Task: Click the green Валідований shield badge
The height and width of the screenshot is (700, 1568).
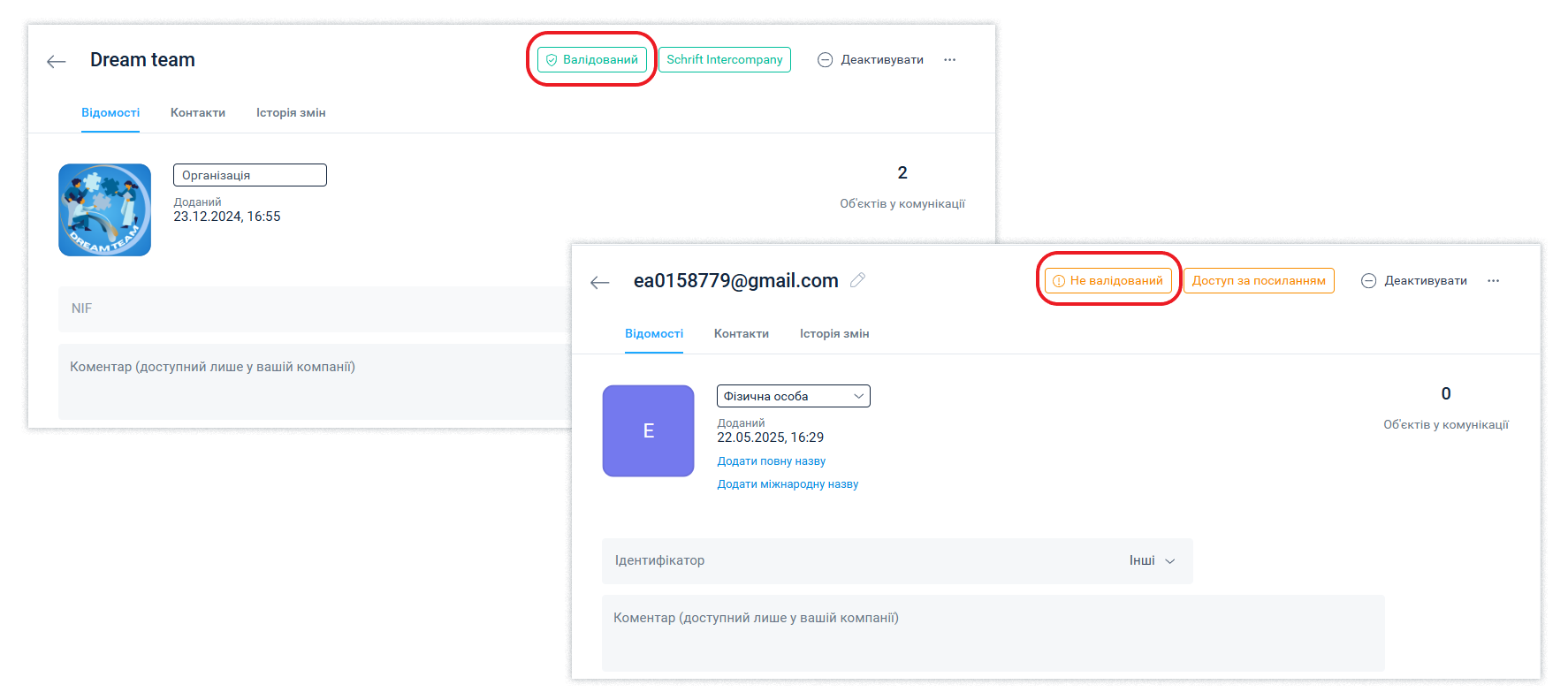Action: pos(591,60)
